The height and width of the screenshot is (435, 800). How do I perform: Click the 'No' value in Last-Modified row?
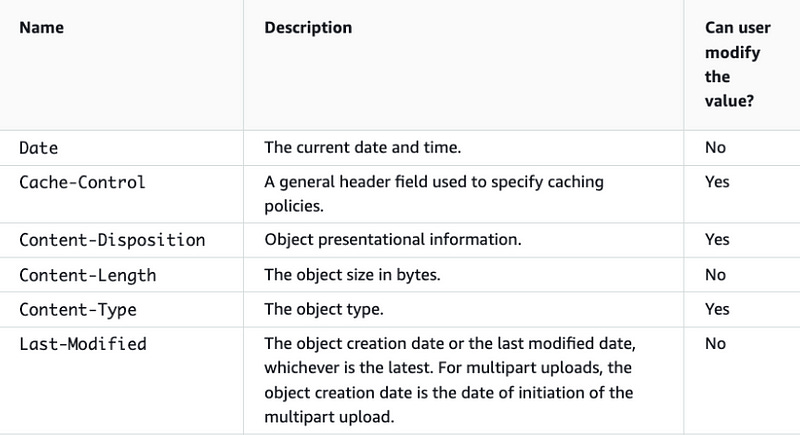click(x=715, y=344)
